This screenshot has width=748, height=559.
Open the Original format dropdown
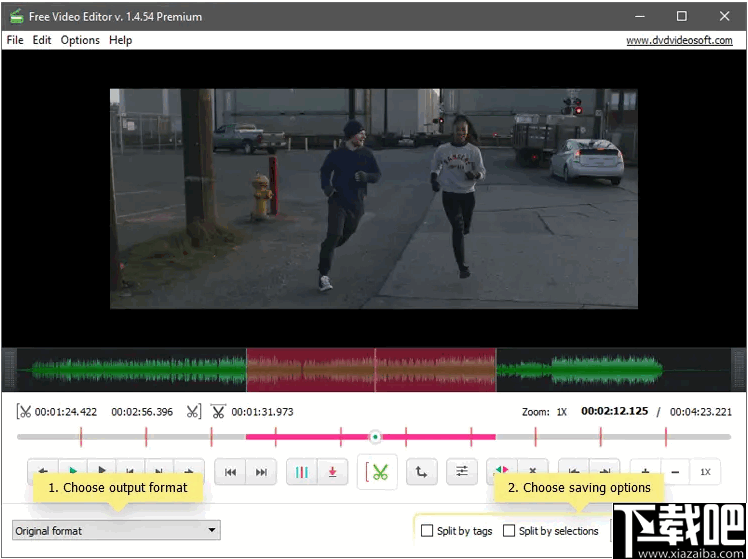[x=116, y=530]
